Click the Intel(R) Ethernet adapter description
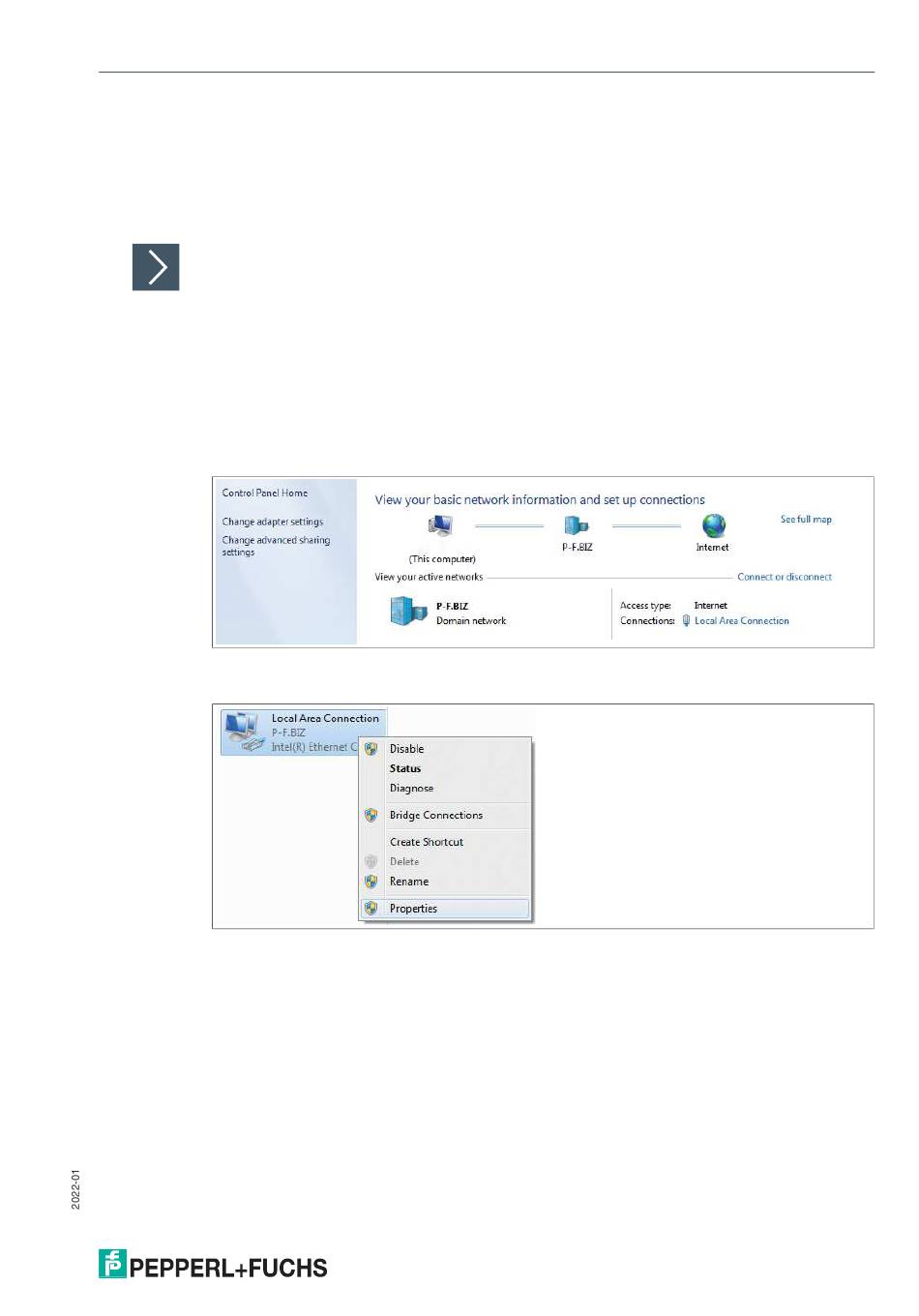The height and width of the screenshot is (1316, 919). click(314, 747)
